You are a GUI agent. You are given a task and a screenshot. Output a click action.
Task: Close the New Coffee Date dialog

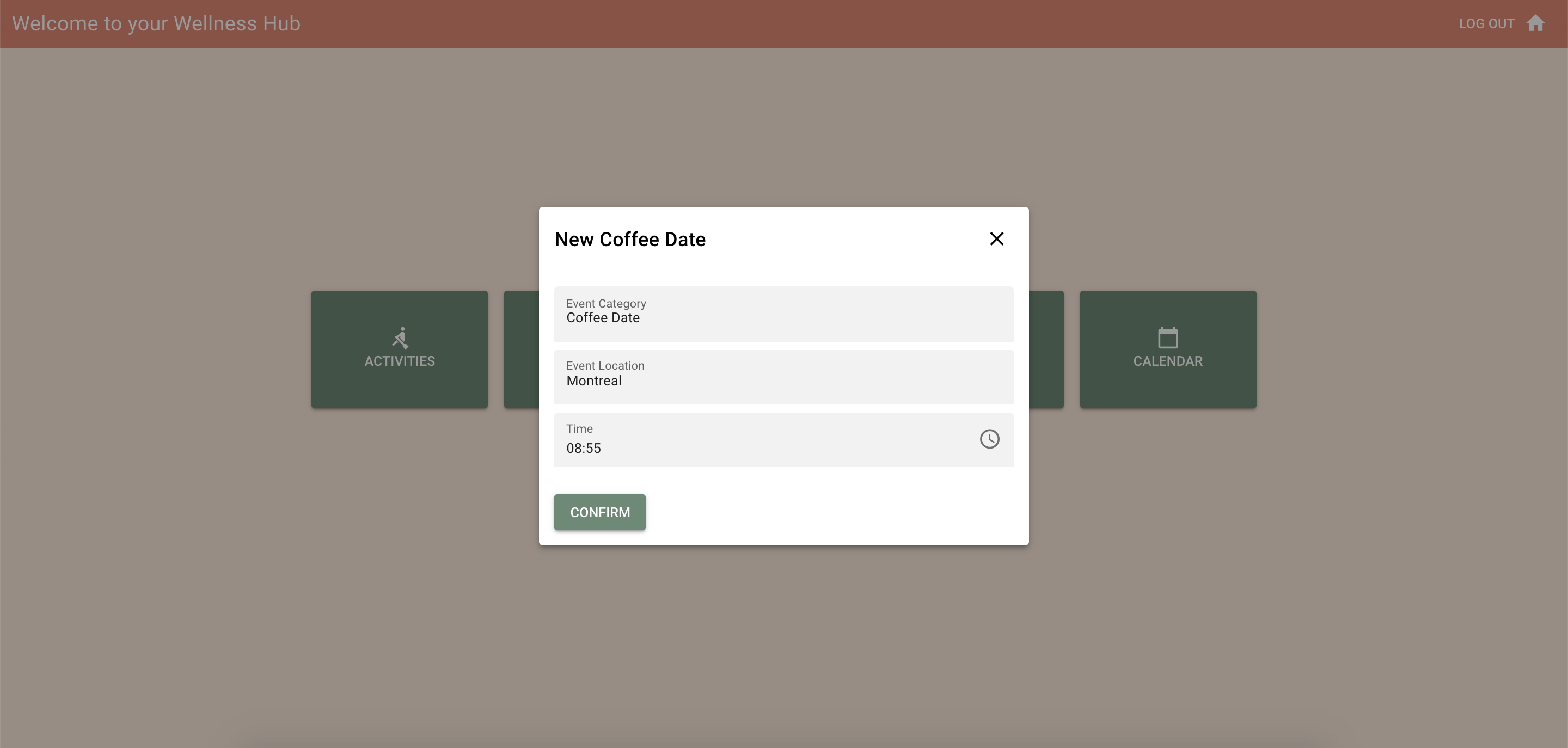coord(996,238)
